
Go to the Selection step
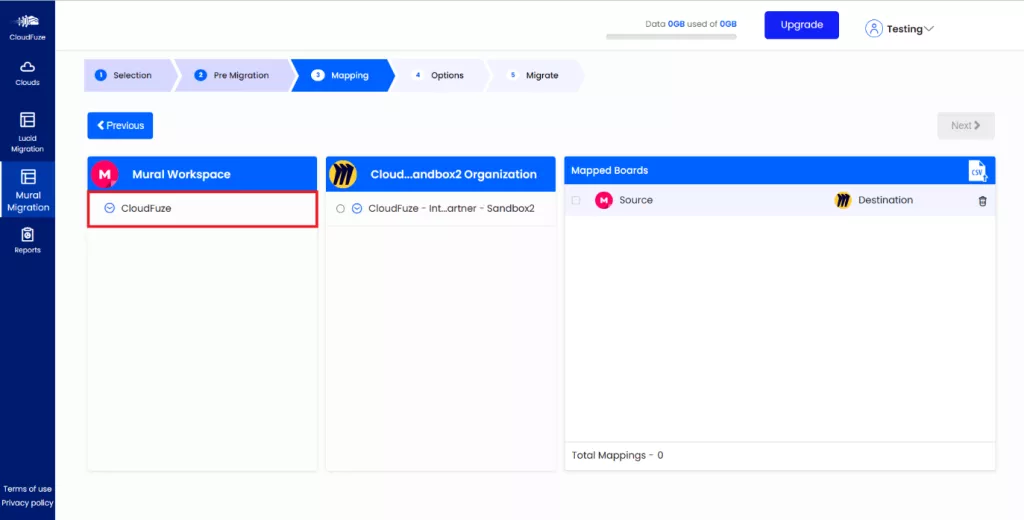coord(128,75)
